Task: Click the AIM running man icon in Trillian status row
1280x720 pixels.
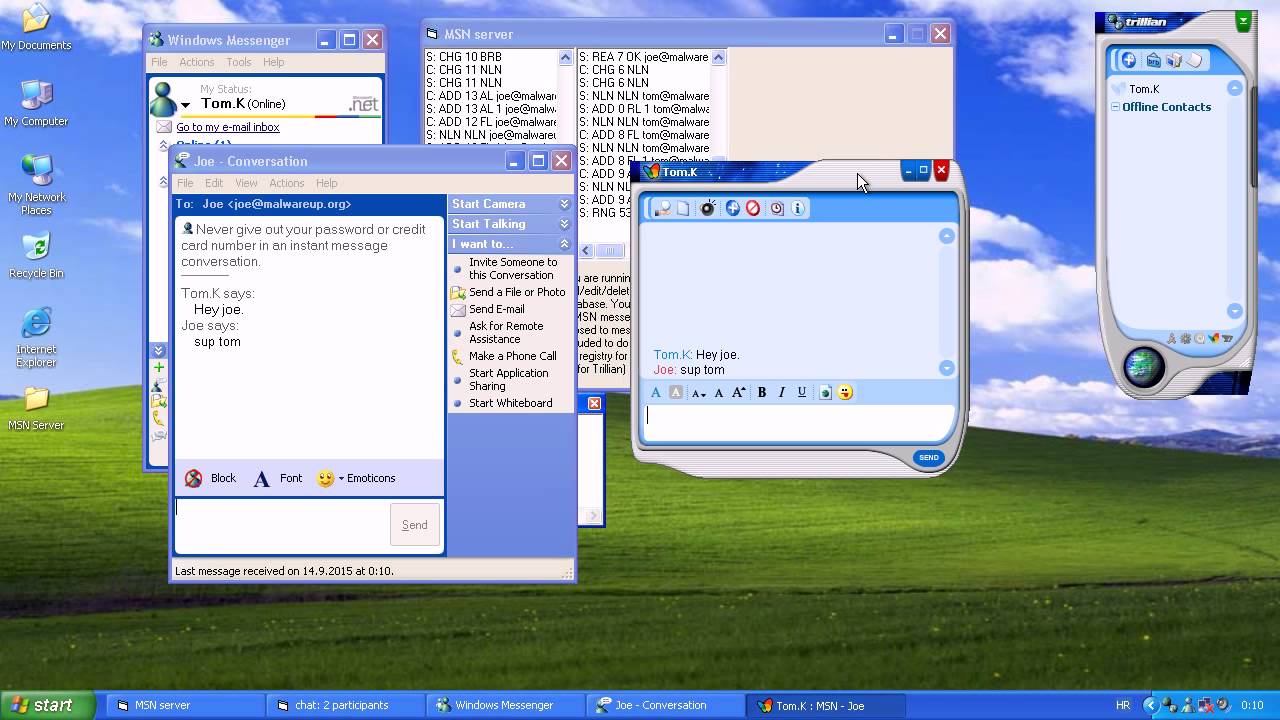Action: click(1172, 338)
